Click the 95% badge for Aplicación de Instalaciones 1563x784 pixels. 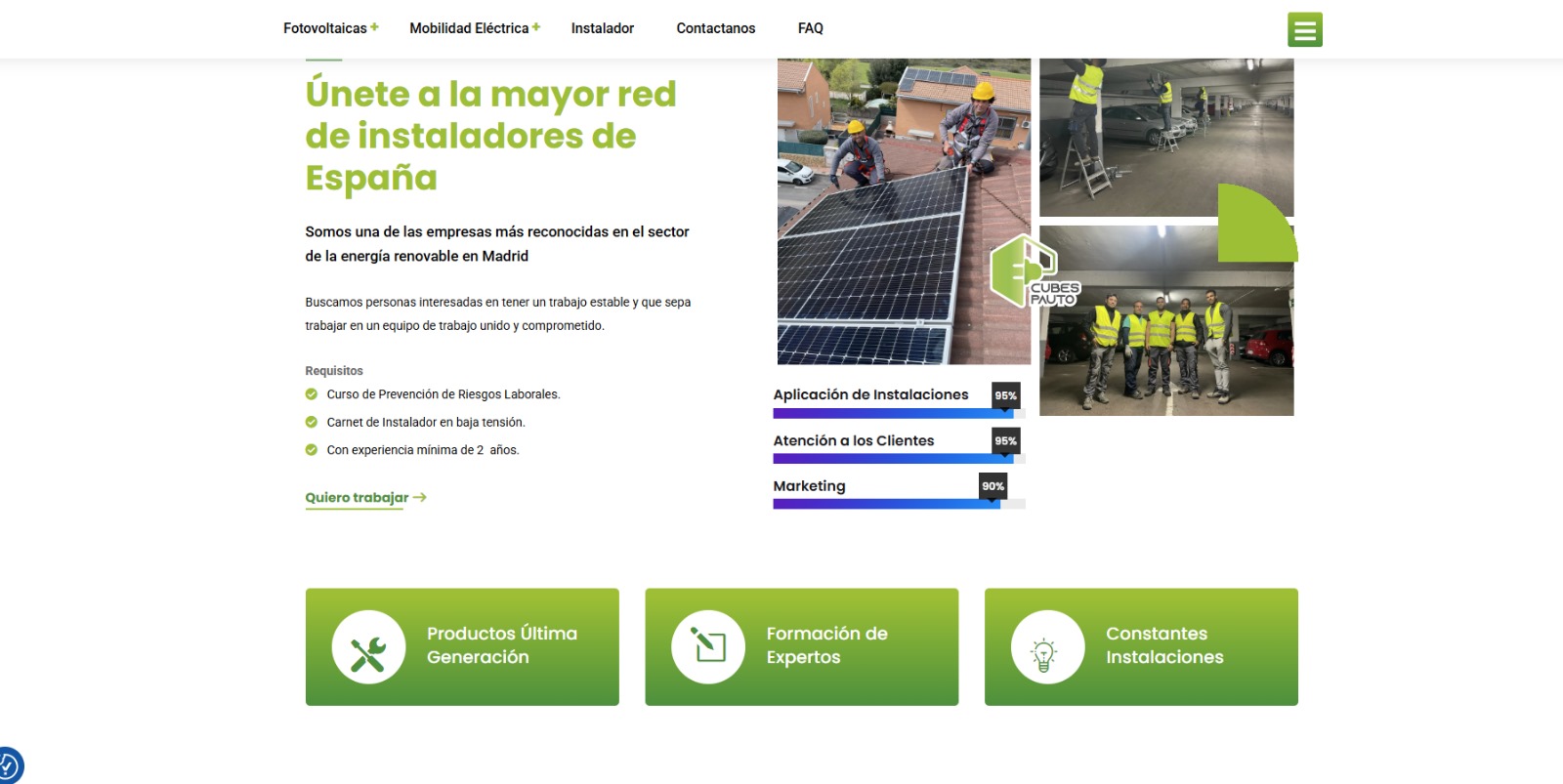(x=1006, y=395)
